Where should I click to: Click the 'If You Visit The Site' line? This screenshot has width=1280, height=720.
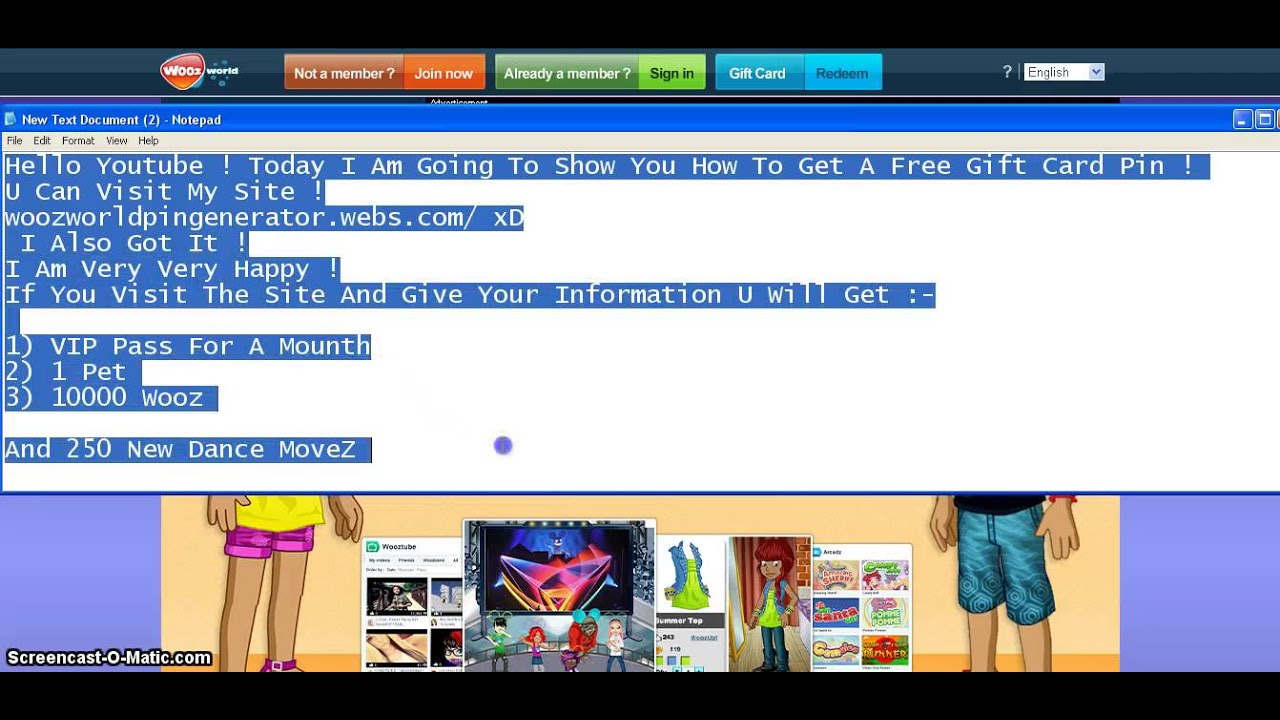click(x=470, y=295)
